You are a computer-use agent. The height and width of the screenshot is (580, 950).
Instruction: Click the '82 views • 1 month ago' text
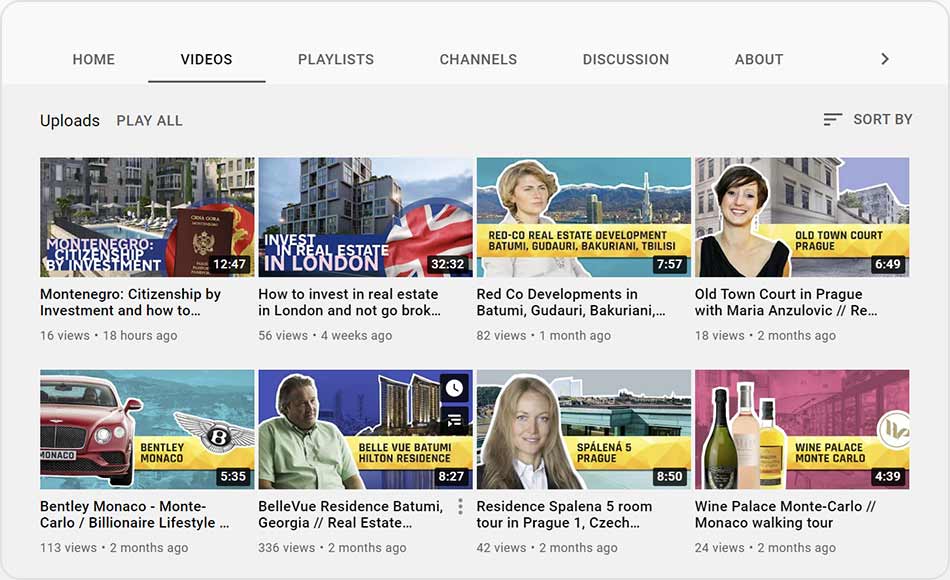(x=543, y=335)
